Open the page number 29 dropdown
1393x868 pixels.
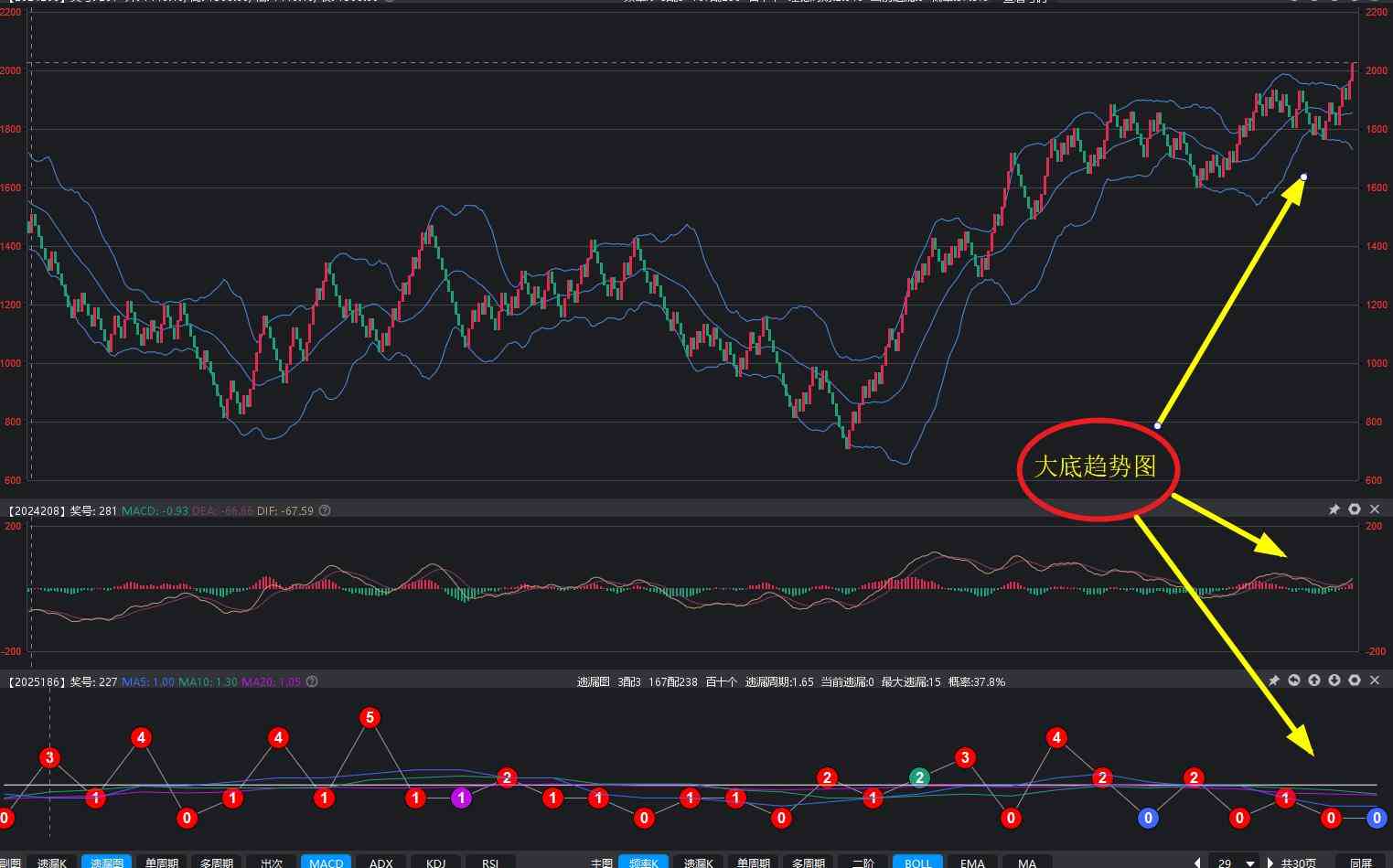pos(1250,863)
